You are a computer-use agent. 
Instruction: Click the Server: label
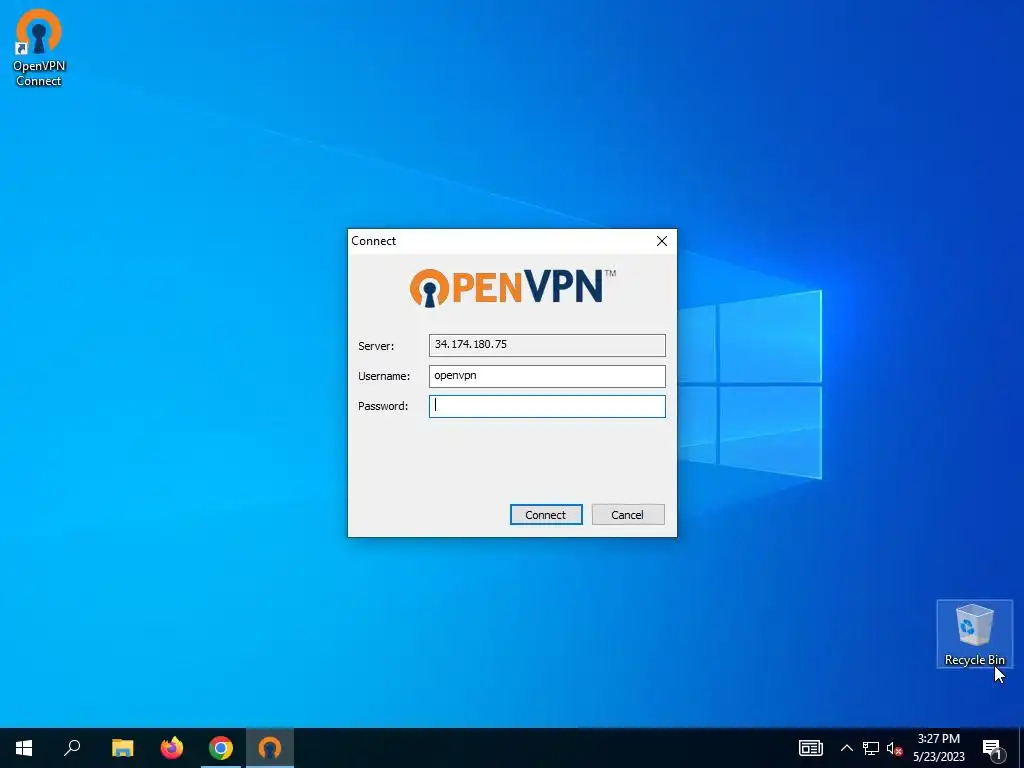coord(376,346)
